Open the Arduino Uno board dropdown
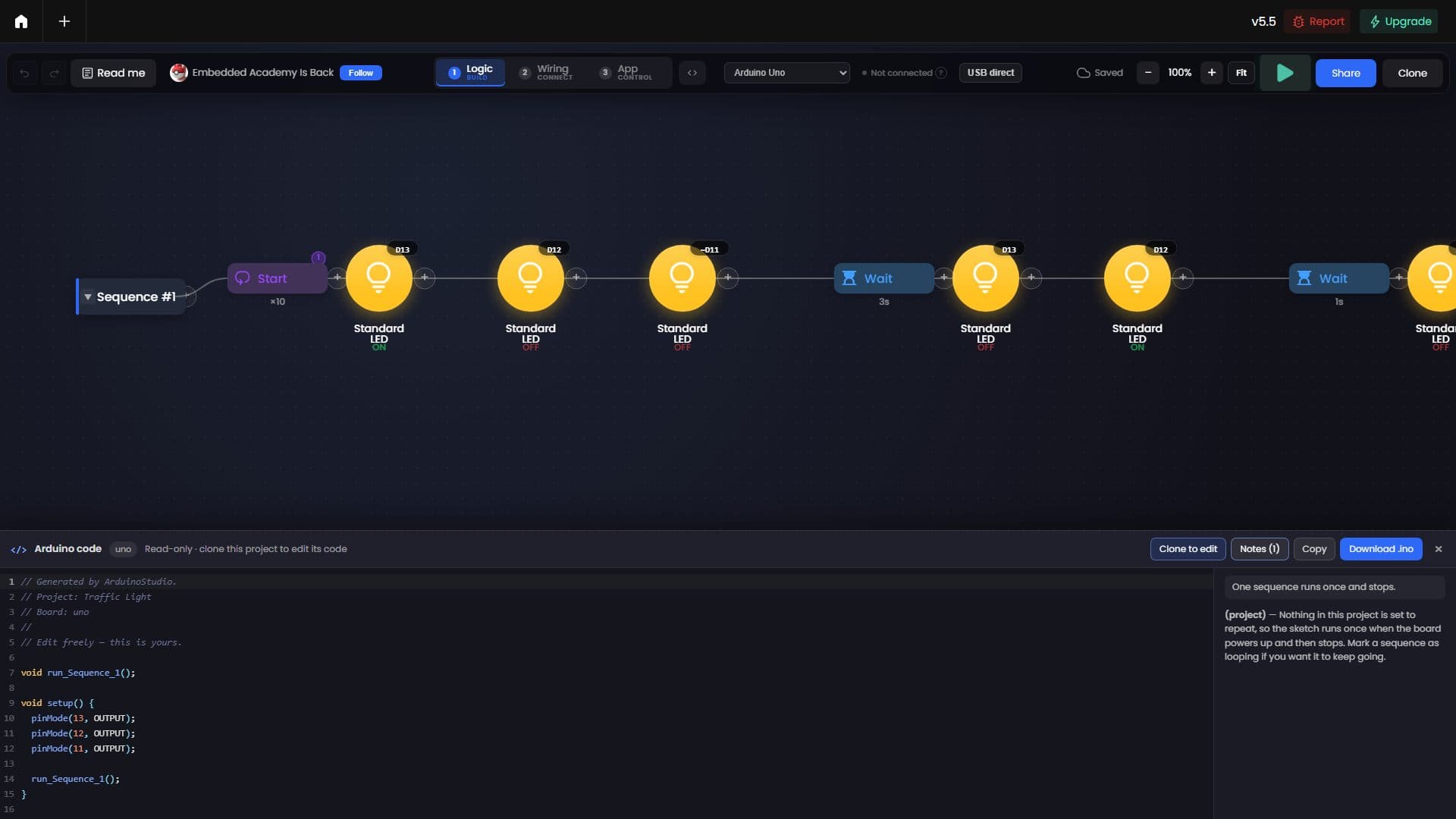This screenshot has width=1456, height=819. [787, 73]
